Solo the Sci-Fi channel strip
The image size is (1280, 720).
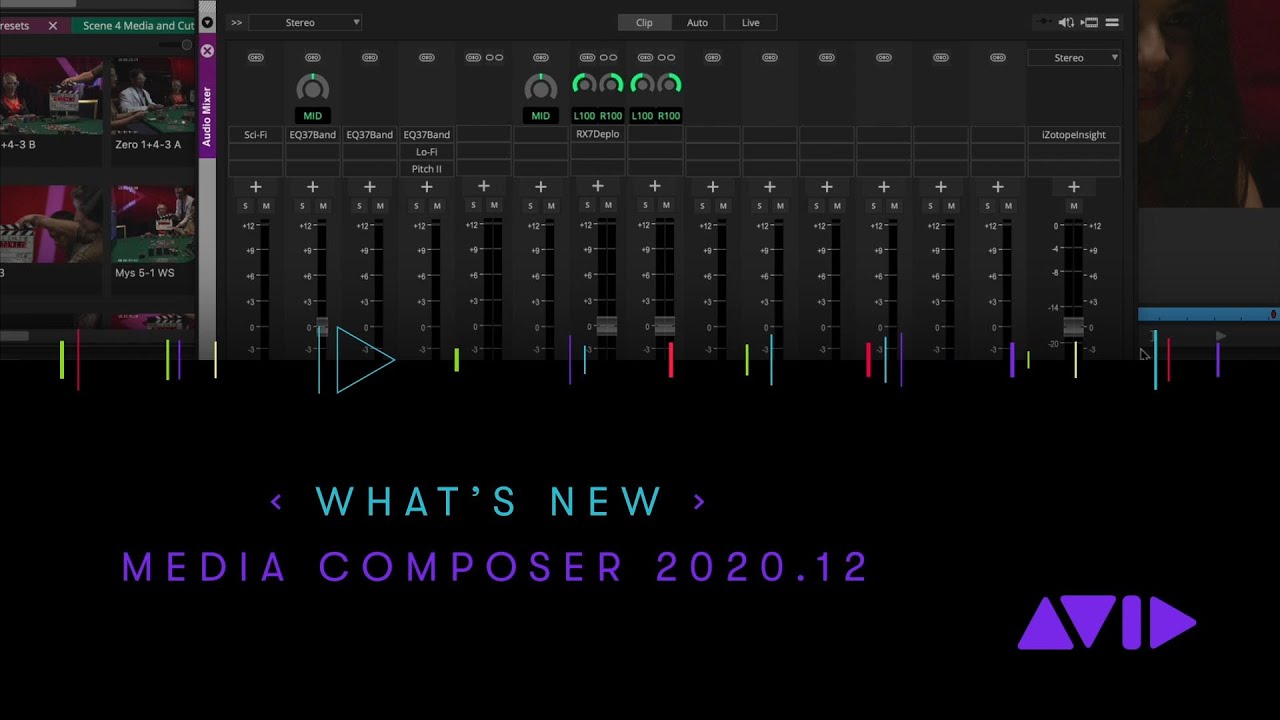245,206
